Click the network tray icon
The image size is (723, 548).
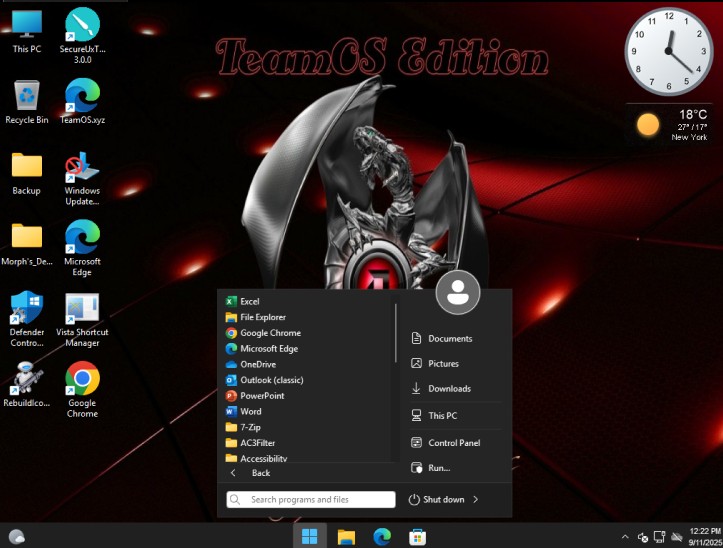pyautogui.click(x=660, y=537)
